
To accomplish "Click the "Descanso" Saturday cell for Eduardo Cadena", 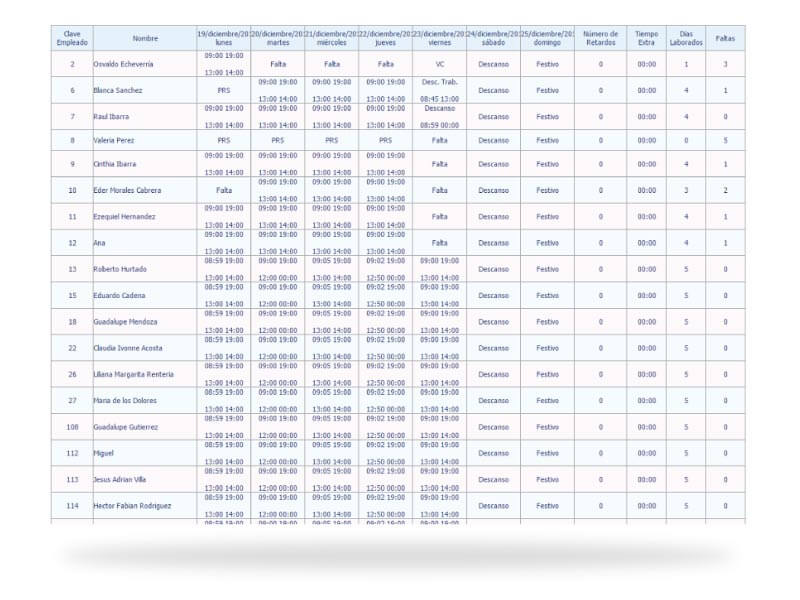I will click(493, 295).
